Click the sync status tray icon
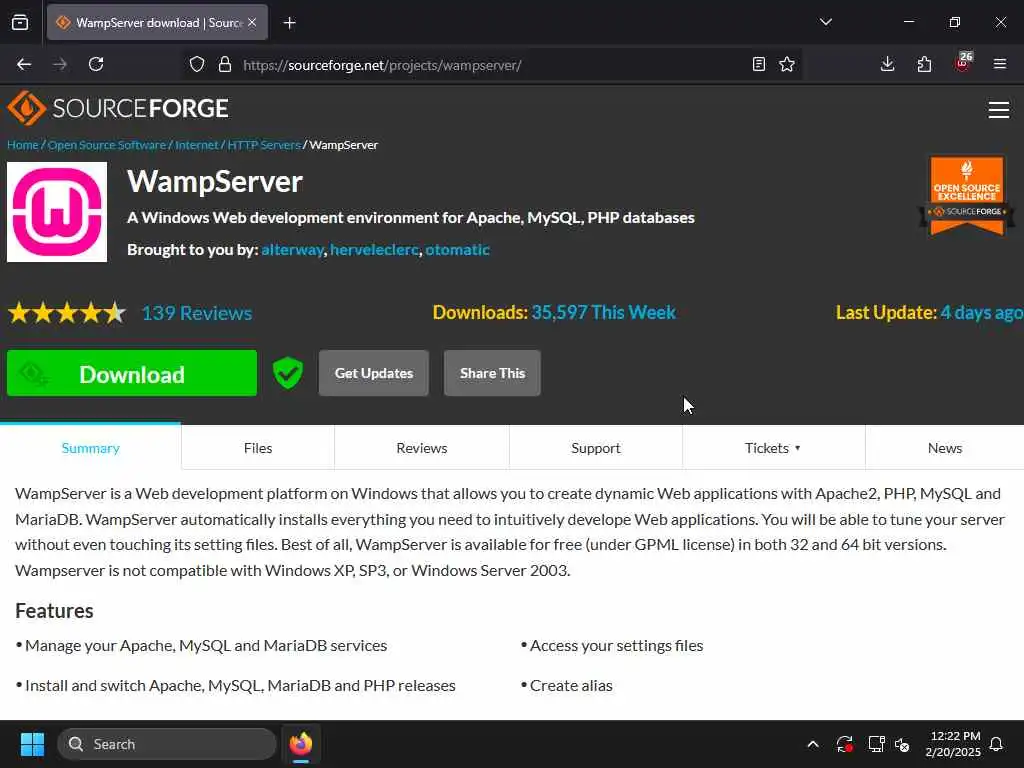 click(x=844, y=744)
